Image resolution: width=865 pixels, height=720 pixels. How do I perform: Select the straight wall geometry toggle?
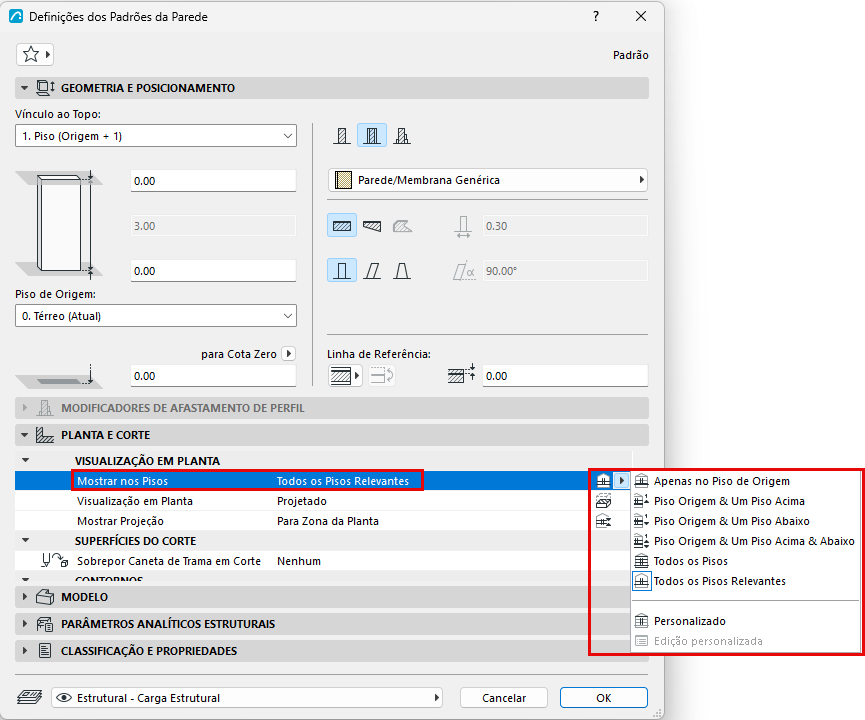[342, 226]
